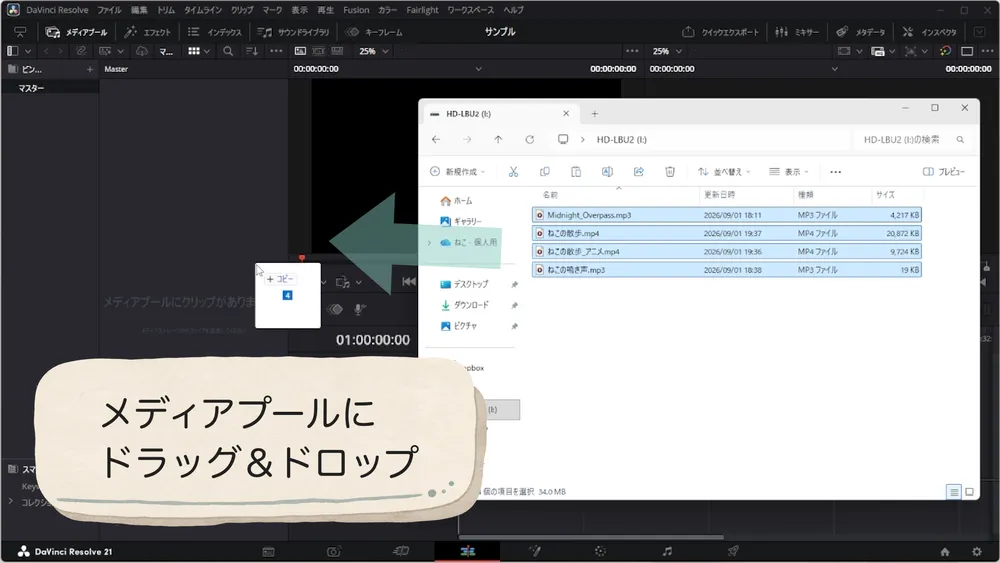Open the Explorer view dropdown

pos(789,172)
